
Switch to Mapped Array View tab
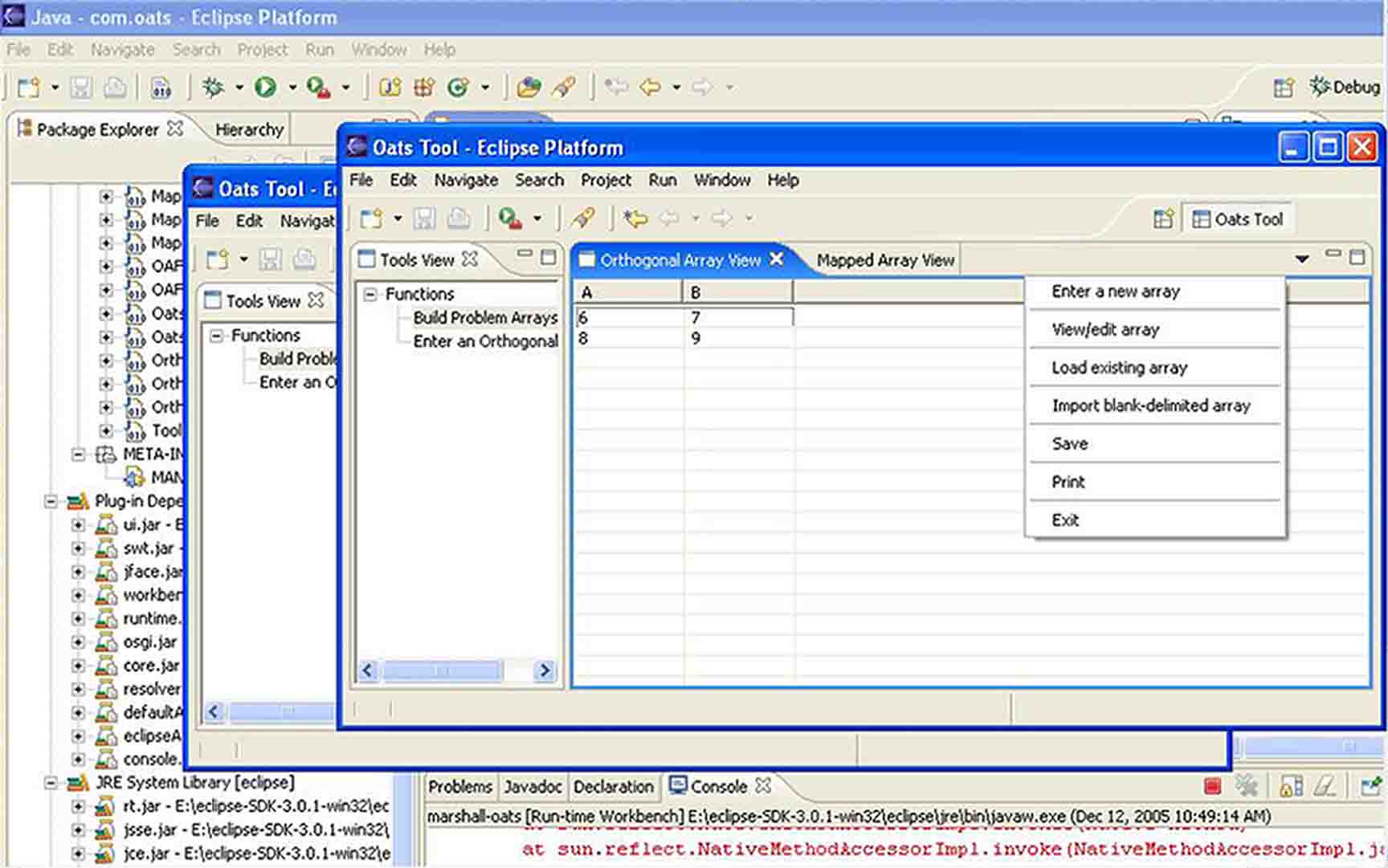click(x=885, y=260)
